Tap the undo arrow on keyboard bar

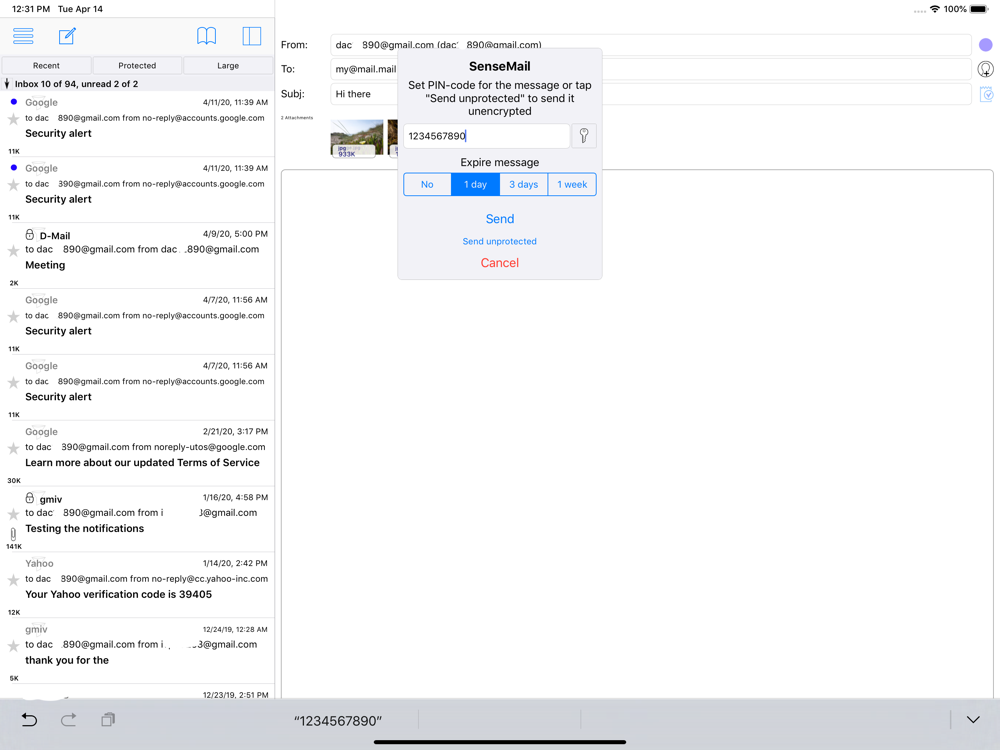tap(29, 720)
